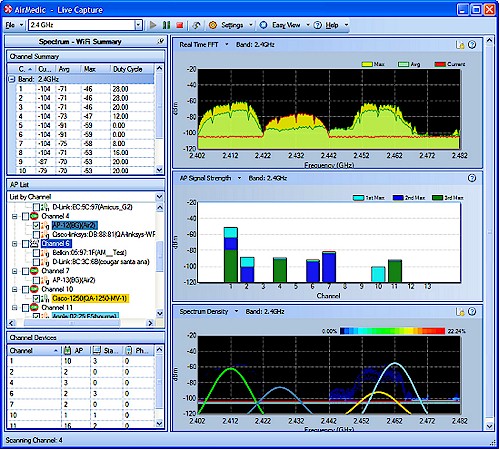Click scroll-down arrow in Channel Summary table
The image size is (500, 450).
(x=159, y=170)
